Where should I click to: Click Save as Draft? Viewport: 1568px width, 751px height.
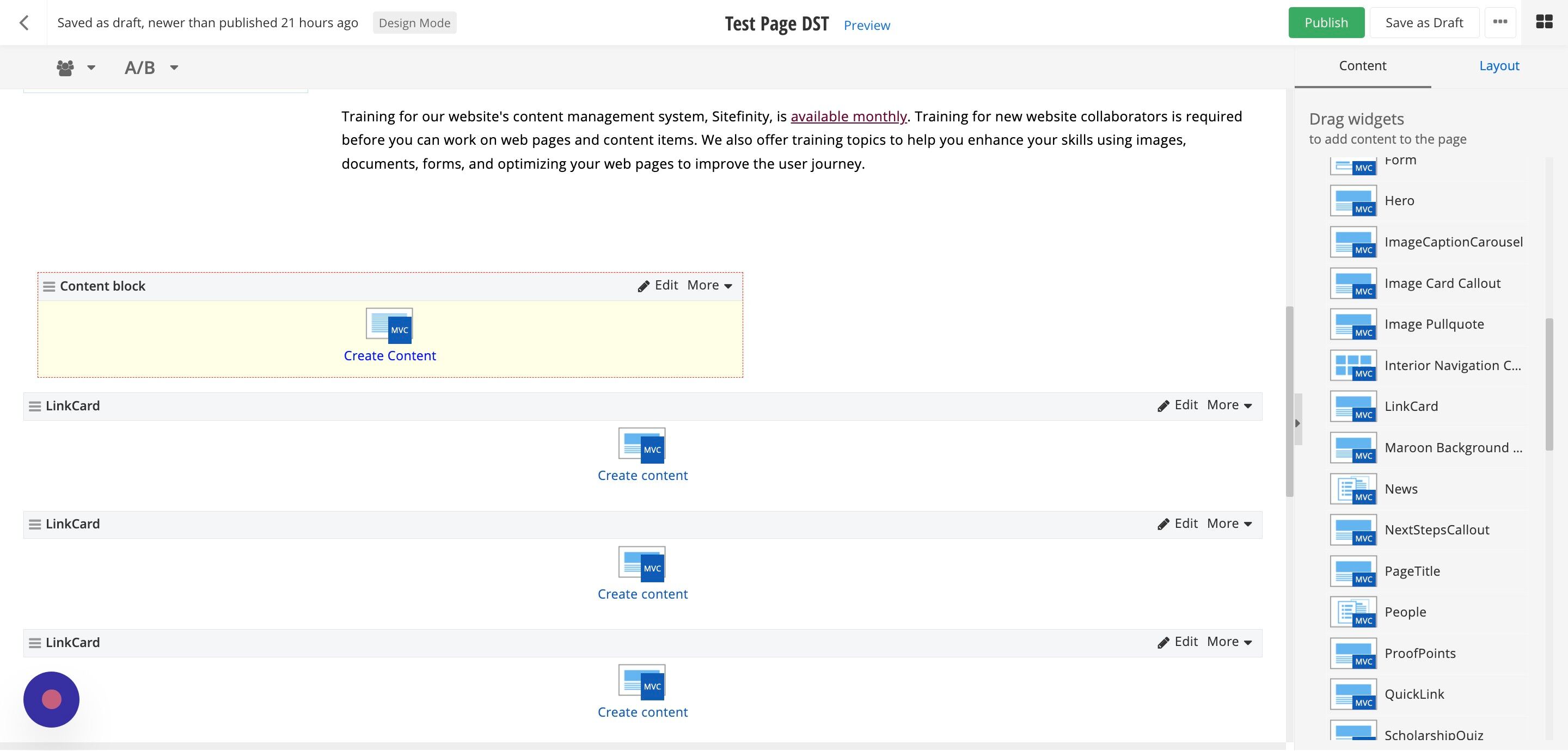[x=1424, y=22]
